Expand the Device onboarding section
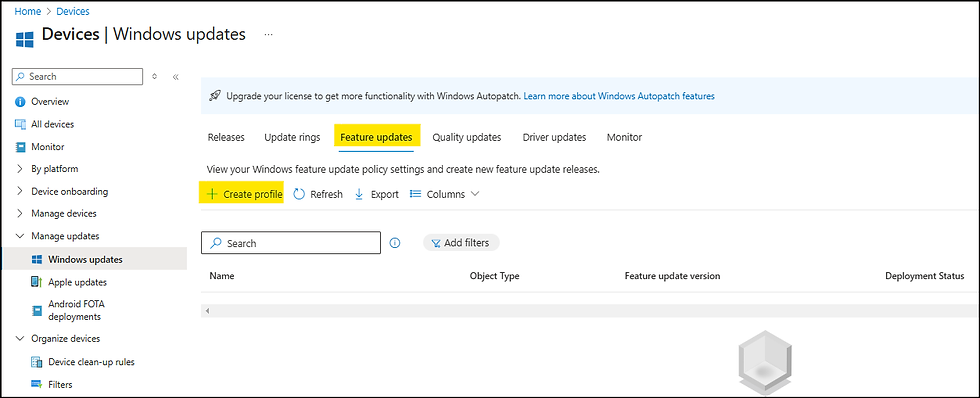Image resolution: width=980 pixels, height=398 pixels. (19, 191)
